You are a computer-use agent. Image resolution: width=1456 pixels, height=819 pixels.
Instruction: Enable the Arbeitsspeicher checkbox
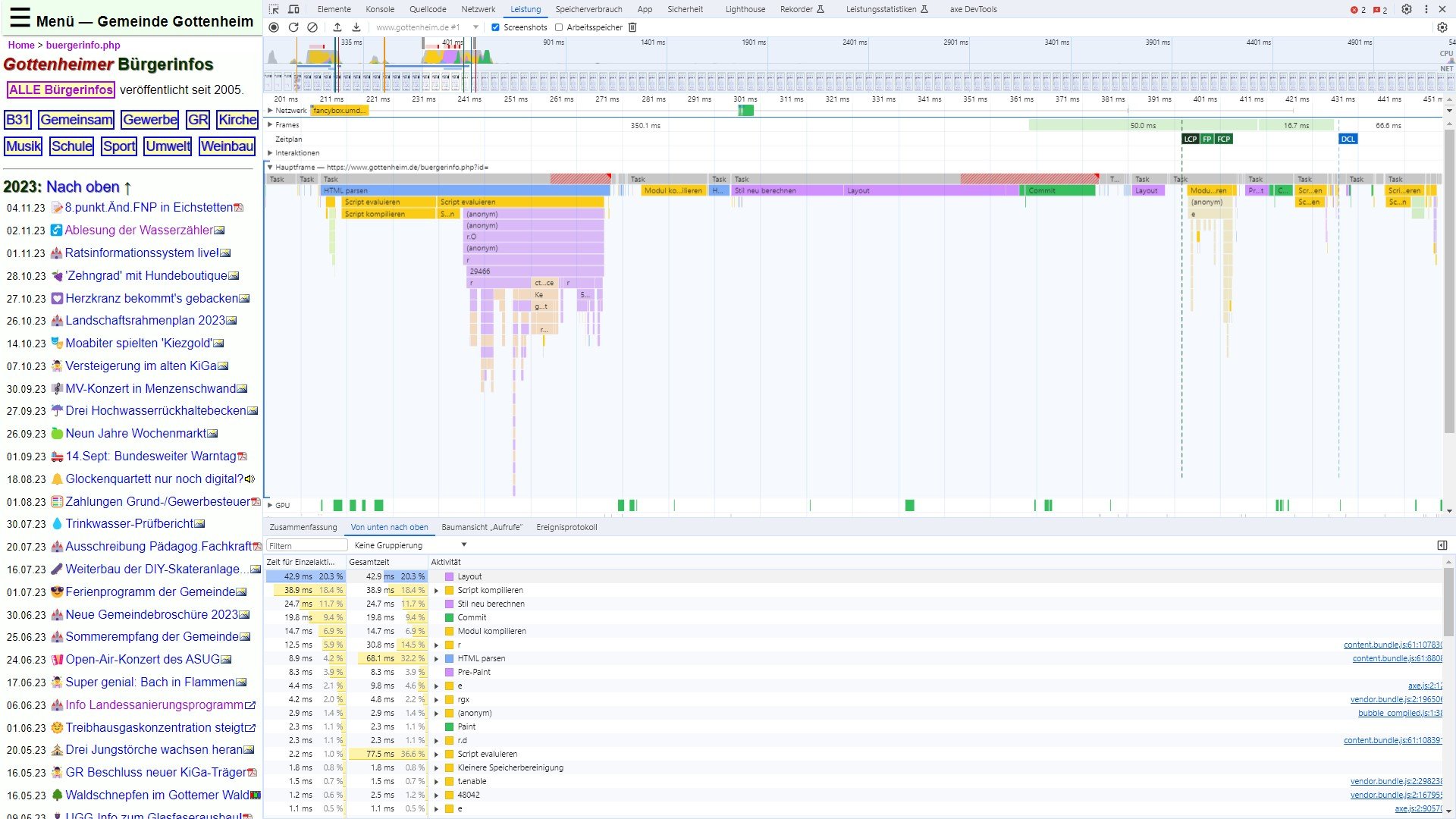559,27
